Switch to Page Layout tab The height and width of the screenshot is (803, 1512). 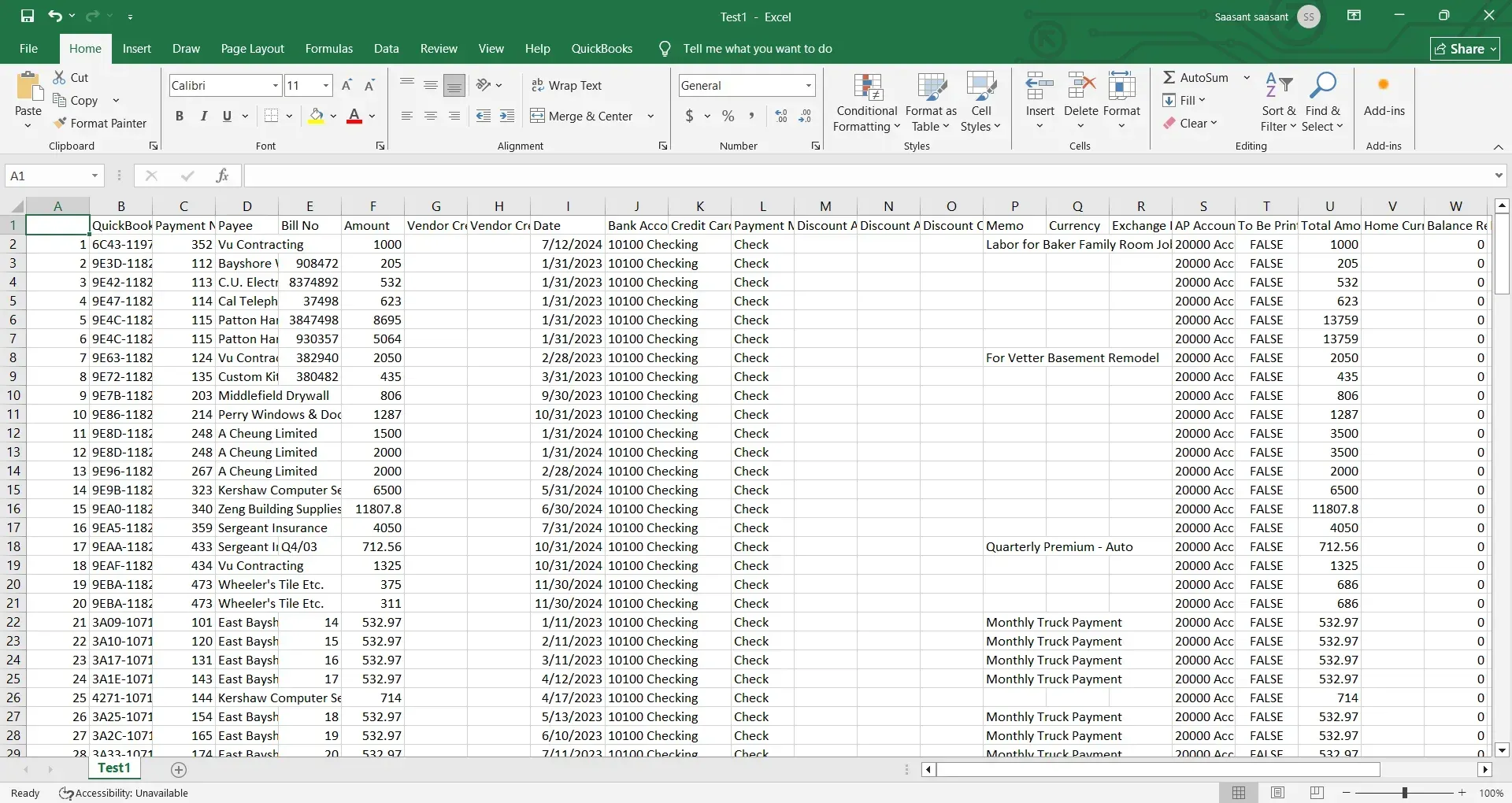click(252, 49)
